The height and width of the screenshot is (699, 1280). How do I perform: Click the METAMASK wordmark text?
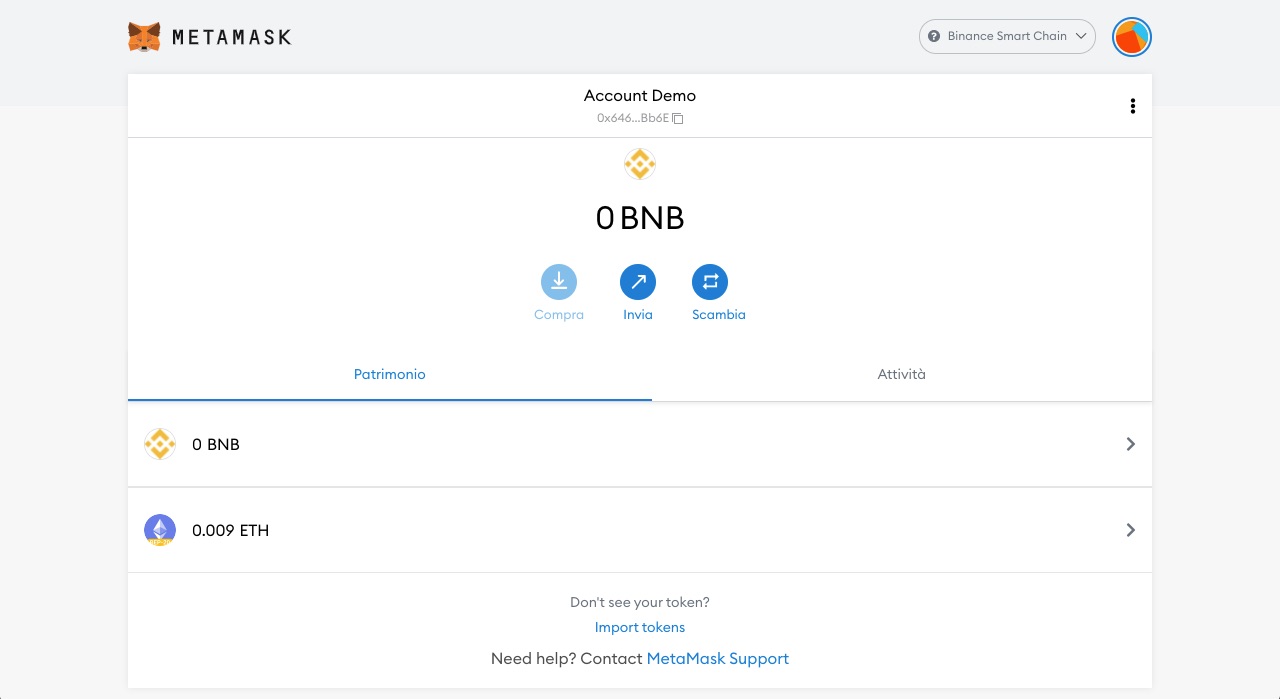(232, 38)
